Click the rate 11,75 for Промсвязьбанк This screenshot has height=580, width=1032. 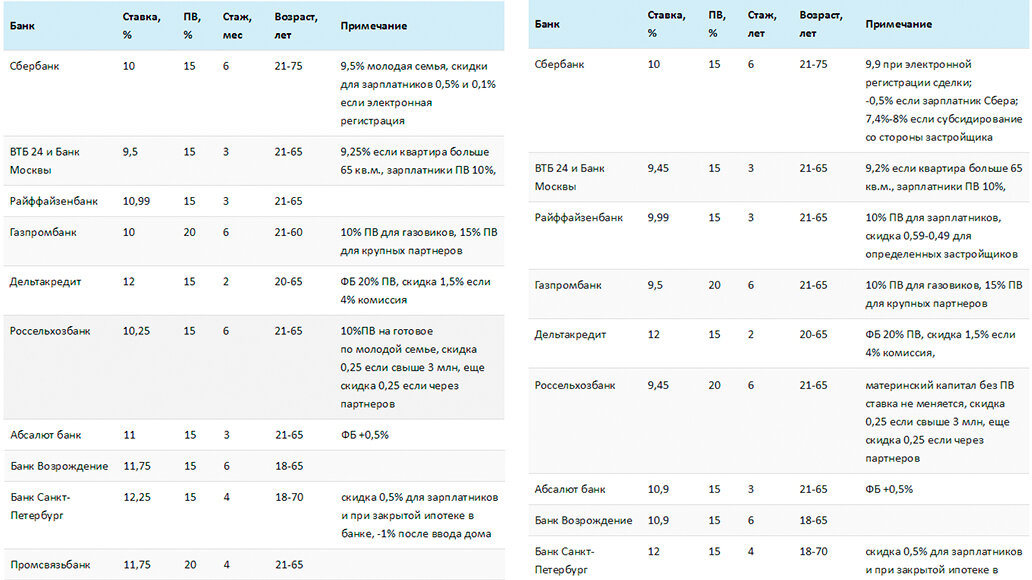137,565
